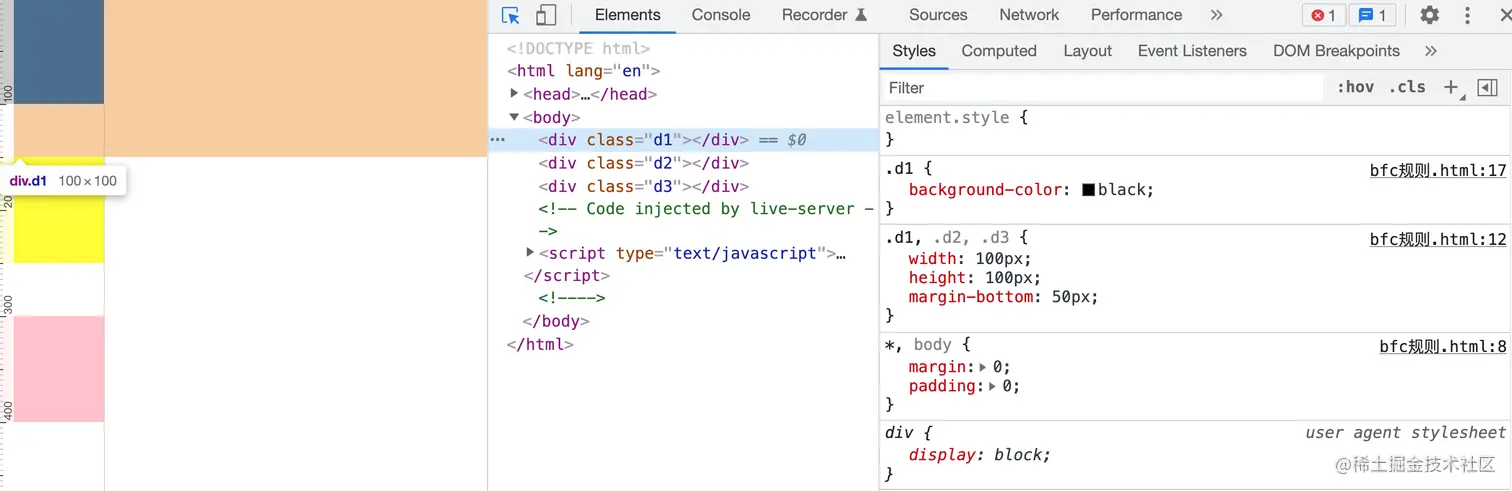Select the div class d3 node
The image size is (1512, 491).
(643, 186)
